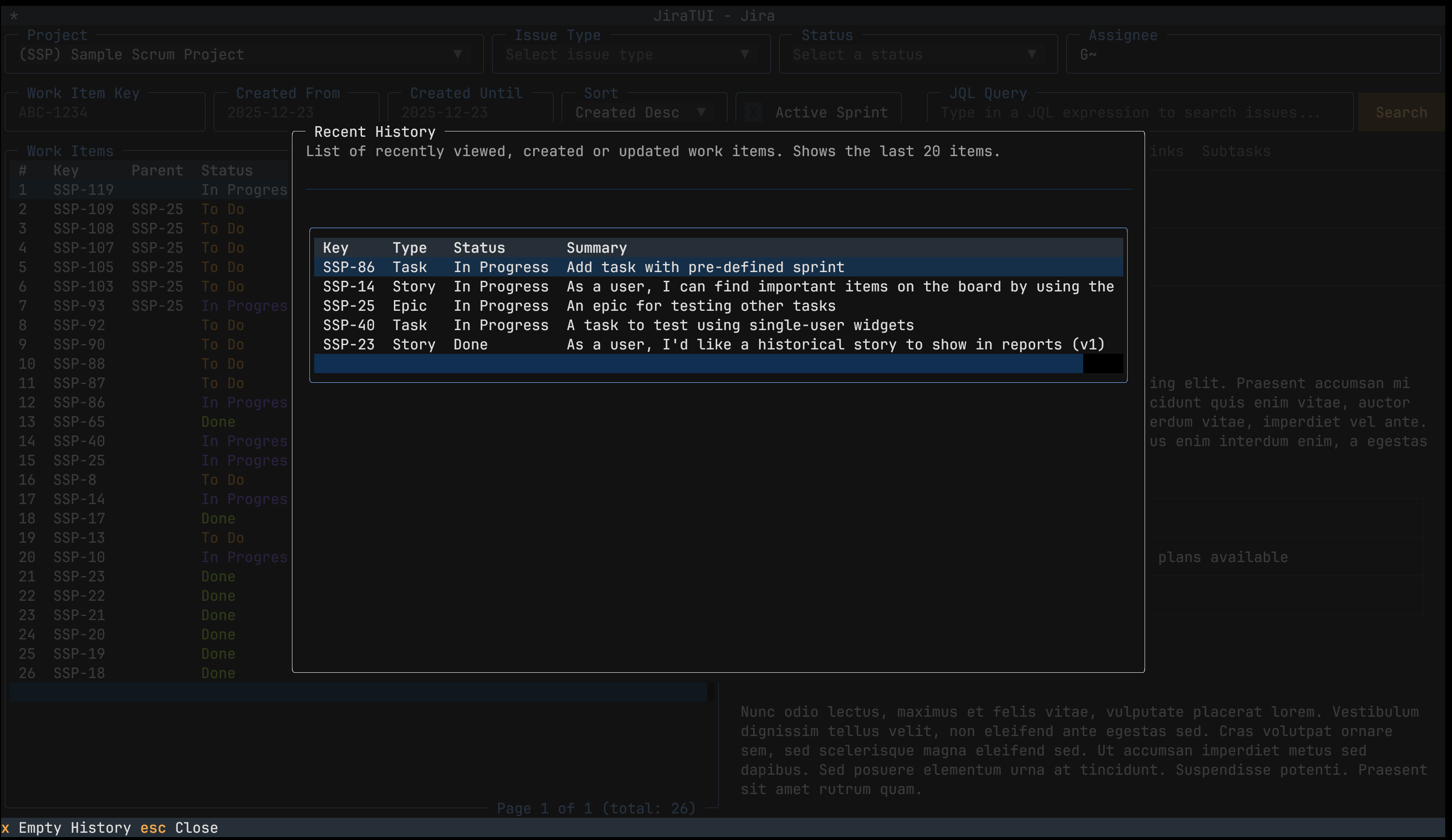Click the Type column header

tap(410, 248)
